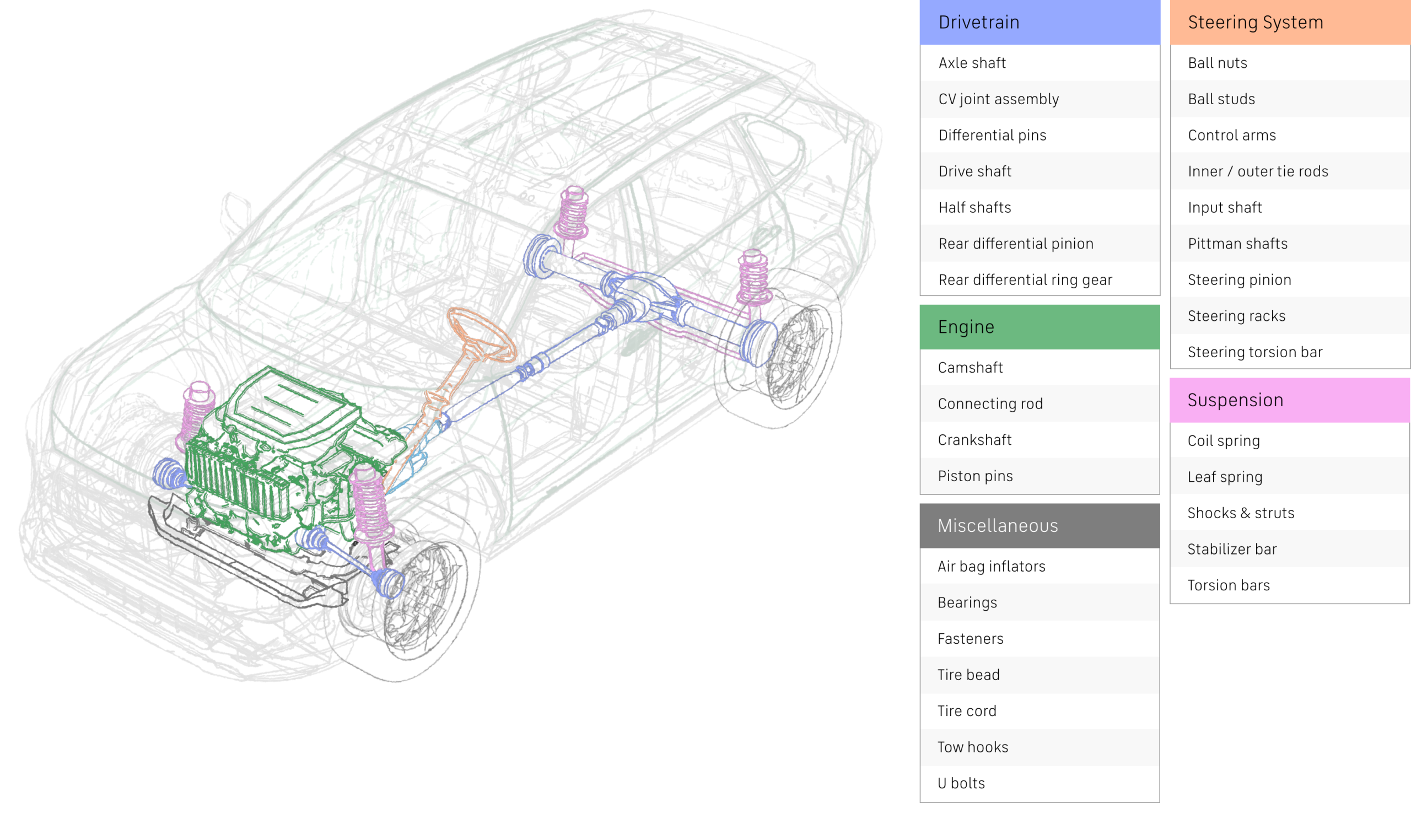Screen dimensions: 1411x840
Task: Select the Drivetrain category header
Action: 1040,22
